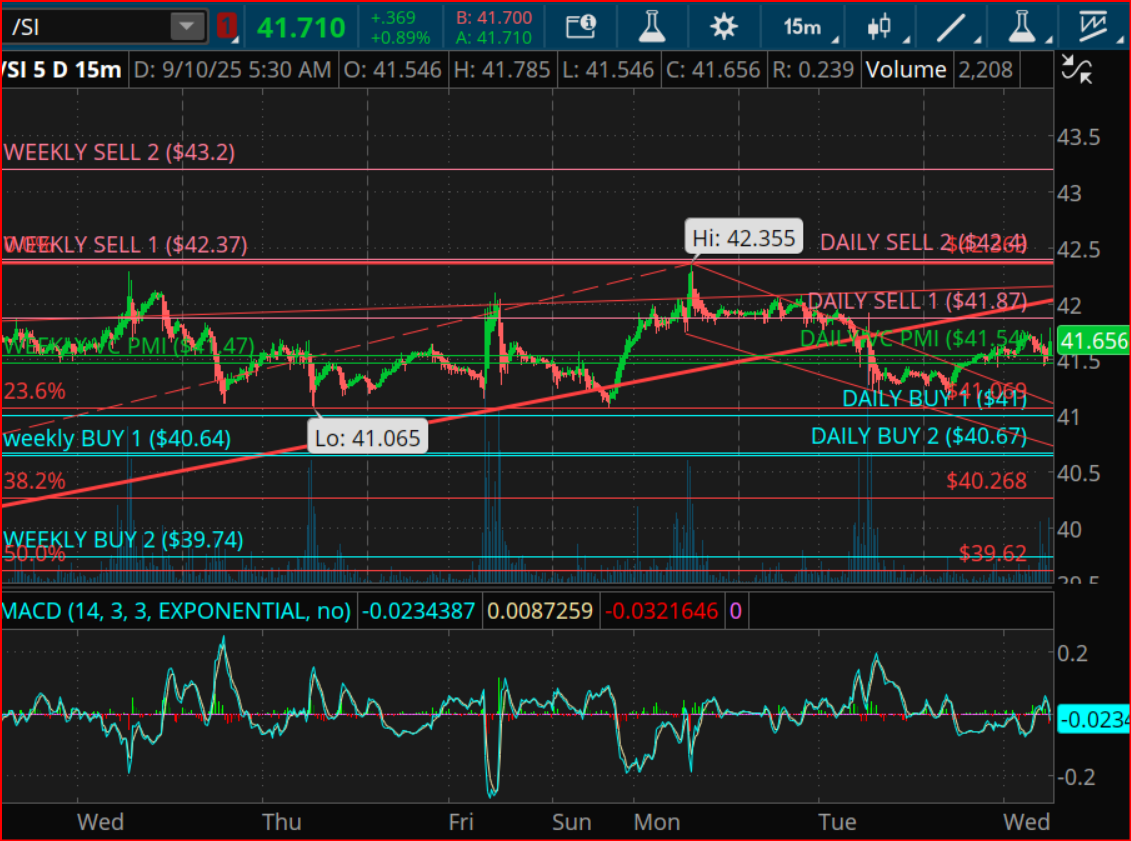This screenshot has width=1131, height=841.
Task: Click the Hi: 42.355 price bubble
Action: coord(745,238)
